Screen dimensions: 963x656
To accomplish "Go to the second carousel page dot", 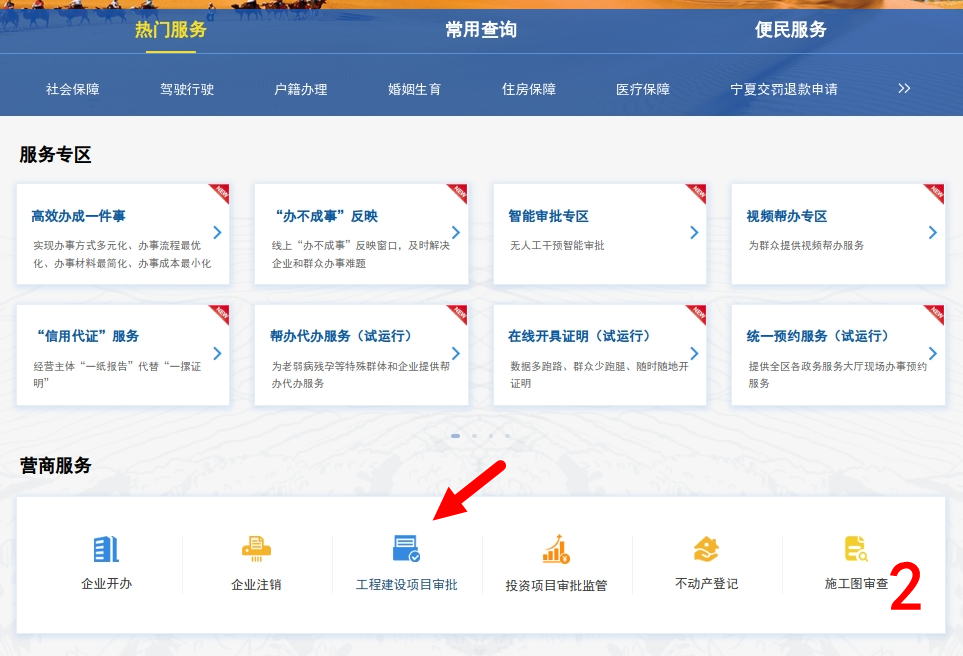I will 473,436.
